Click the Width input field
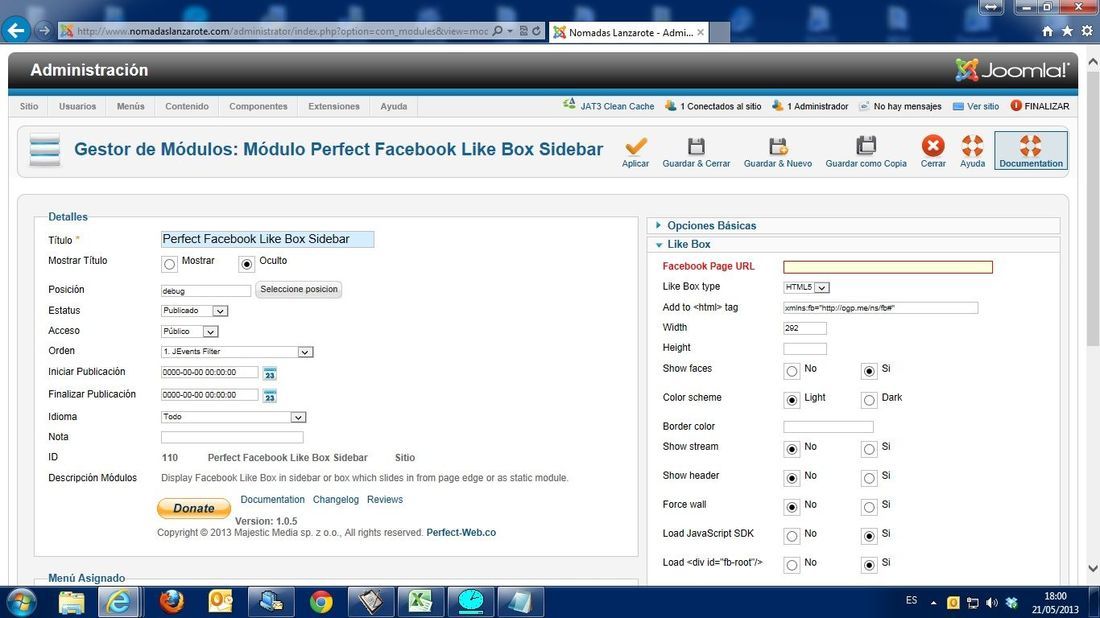 click(x=805, y=328)
